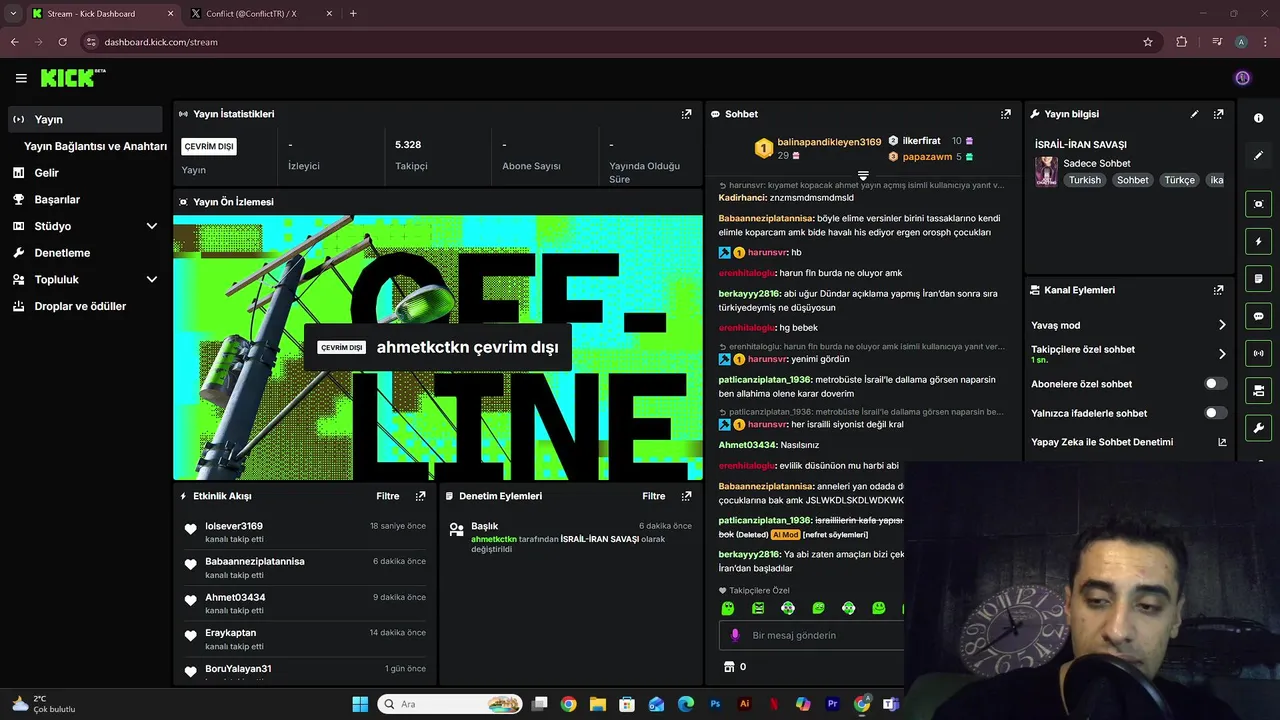Toggle the channel actions icon in right sidebar

click(x=1258, y=390)
